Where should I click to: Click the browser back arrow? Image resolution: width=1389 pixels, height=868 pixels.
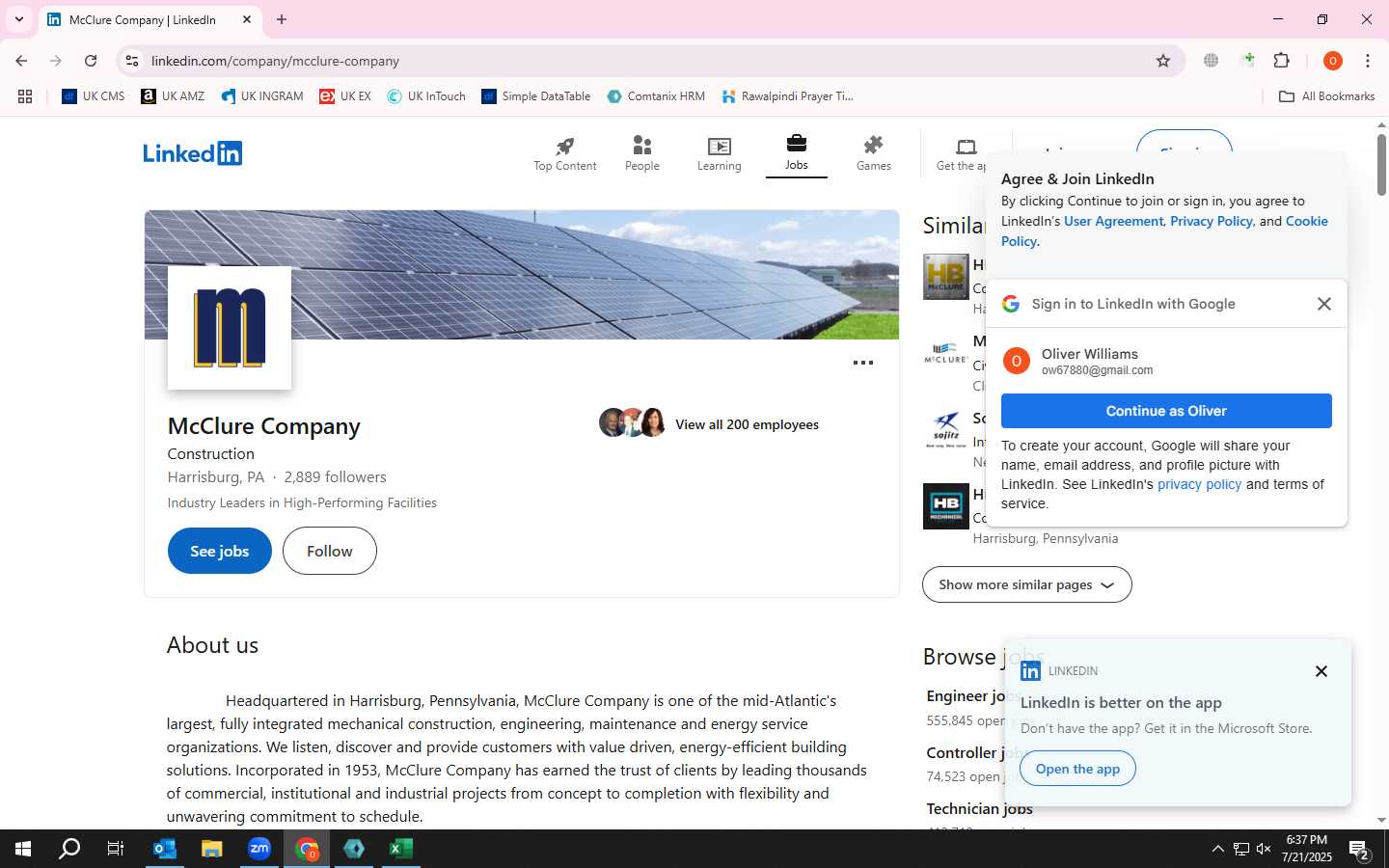pyautogui.click(x=21, y=61)
